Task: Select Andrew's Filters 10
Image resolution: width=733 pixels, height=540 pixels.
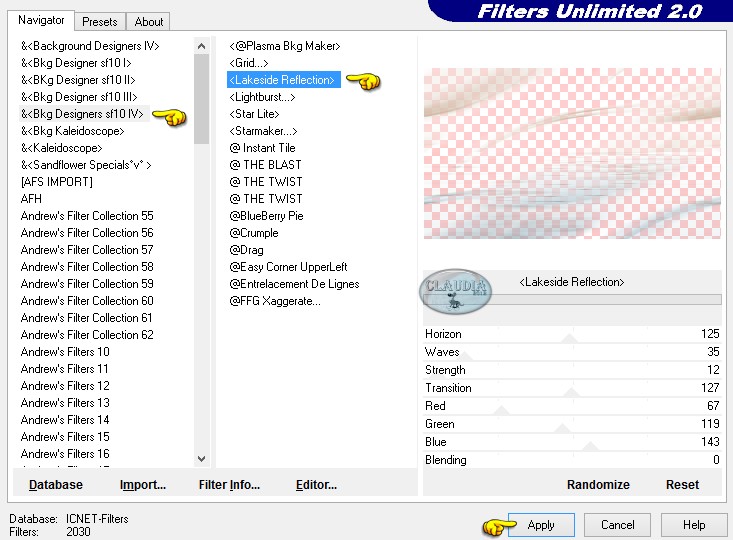Action: pos(65,352)
